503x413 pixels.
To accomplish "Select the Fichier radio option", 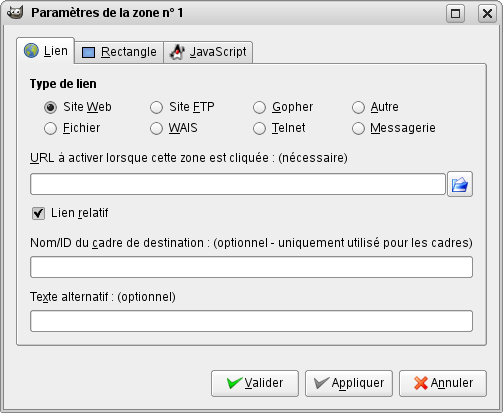I will click(50, 128).
